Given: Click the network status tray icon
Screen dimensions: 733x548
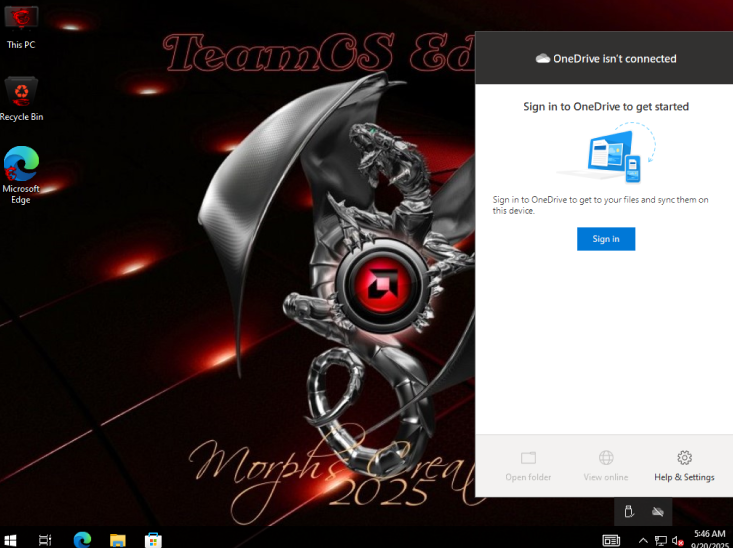Looking at the screenshot, I should pyautogui.click(x=661, y=541).
